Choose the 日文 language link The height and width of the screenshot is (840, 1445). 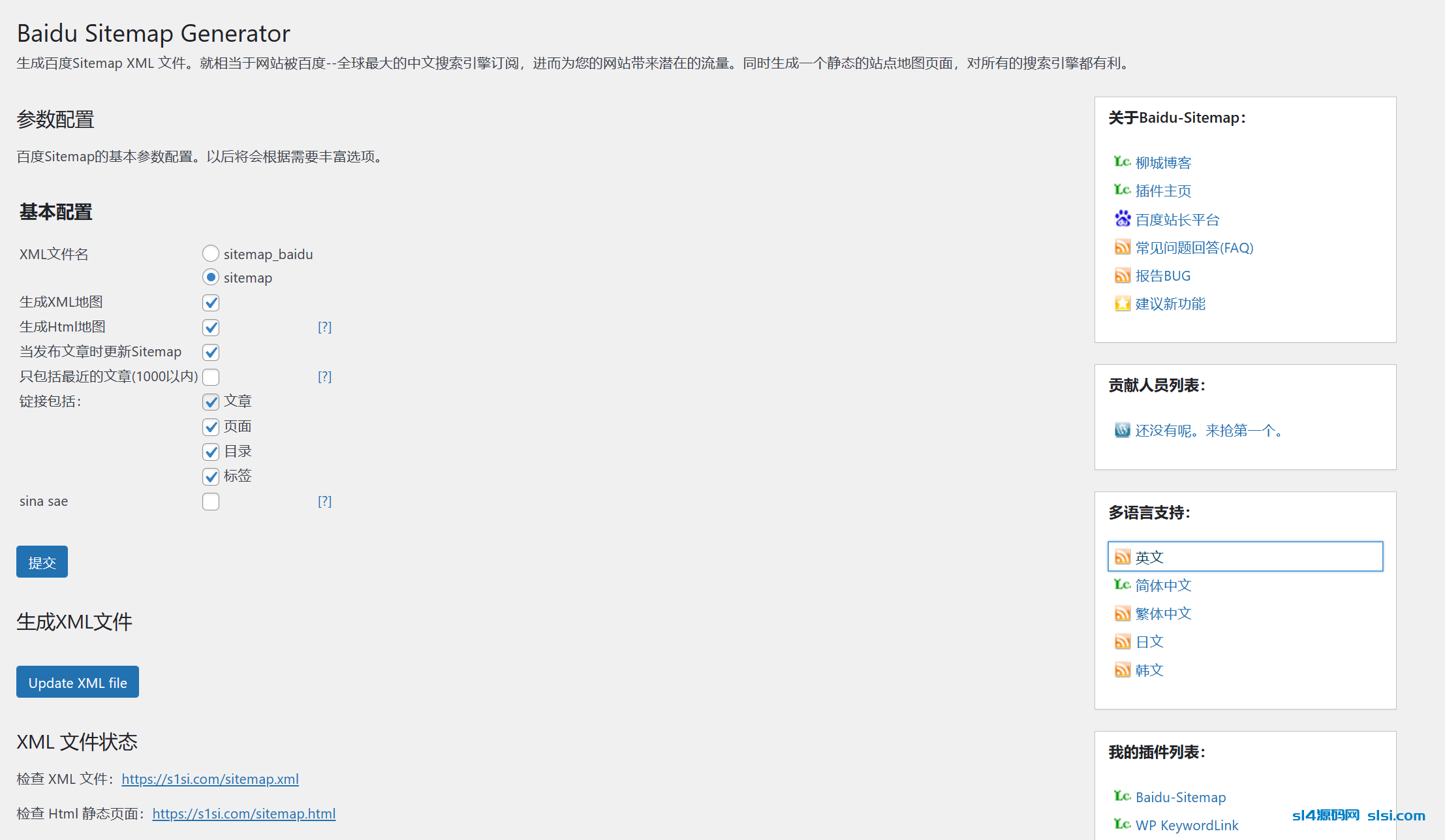(x=1149, y=642)
